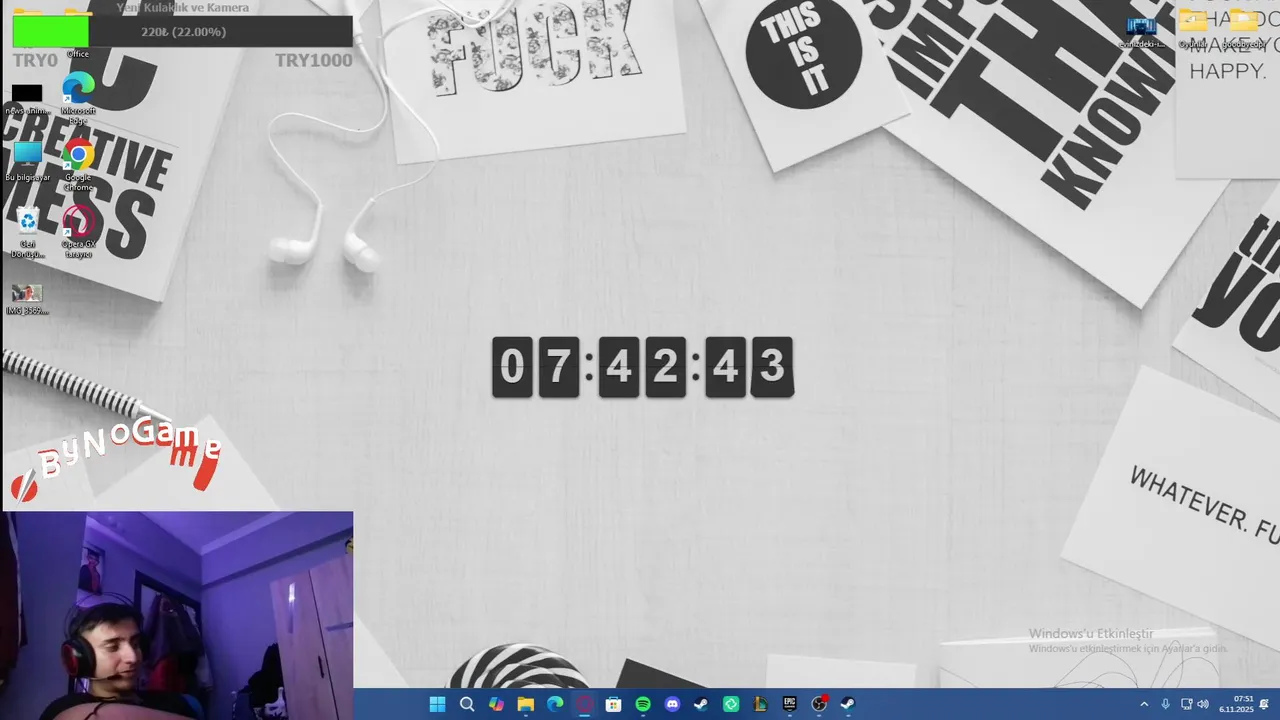Open OBS Studio from the taskbar

(819, 704)
